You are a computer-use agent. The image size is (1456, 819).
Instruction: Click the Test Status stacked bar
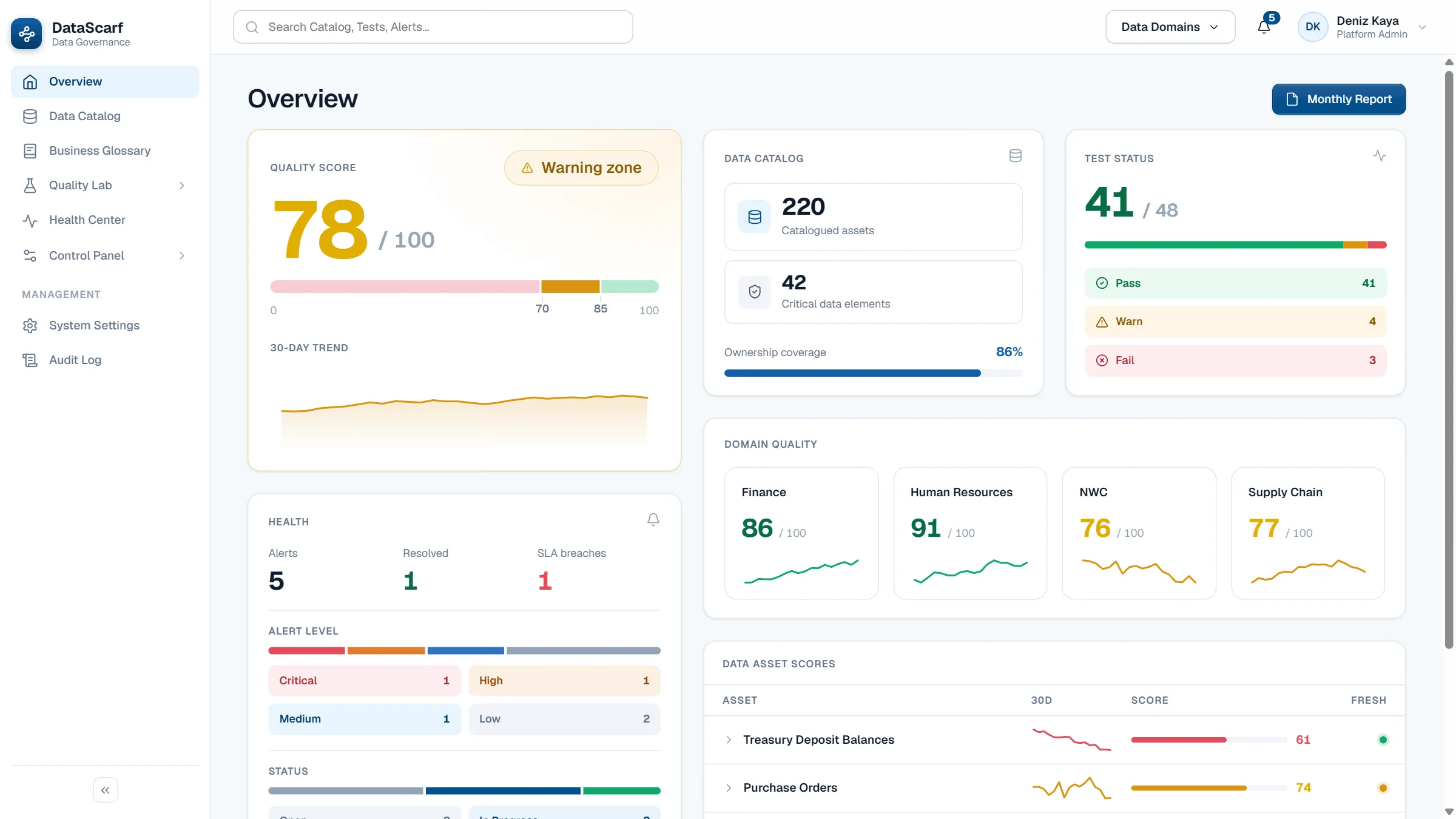click(1236, 245)
